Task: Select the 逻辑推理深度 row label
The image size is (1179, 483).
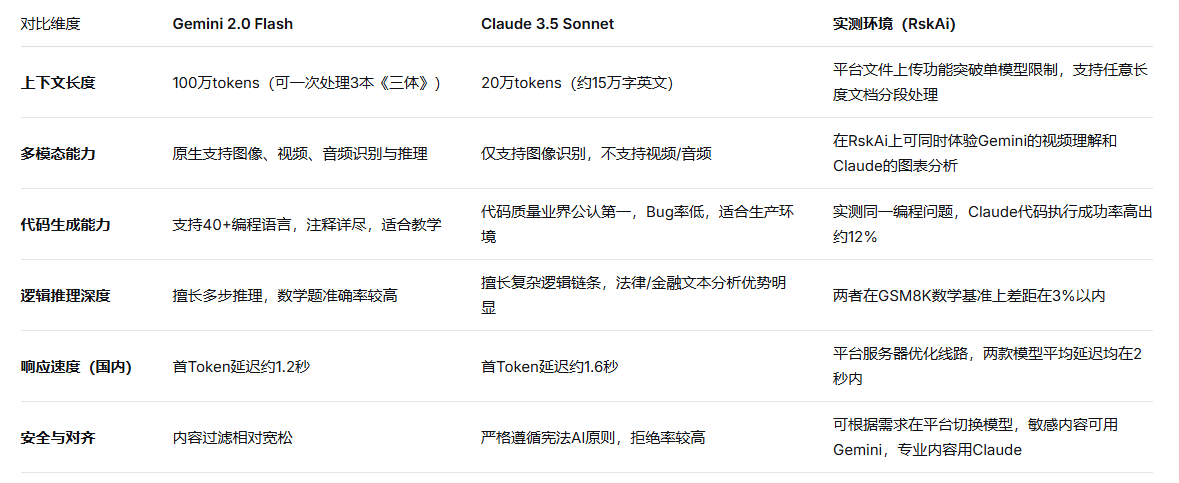Action: tap(65, 296)
